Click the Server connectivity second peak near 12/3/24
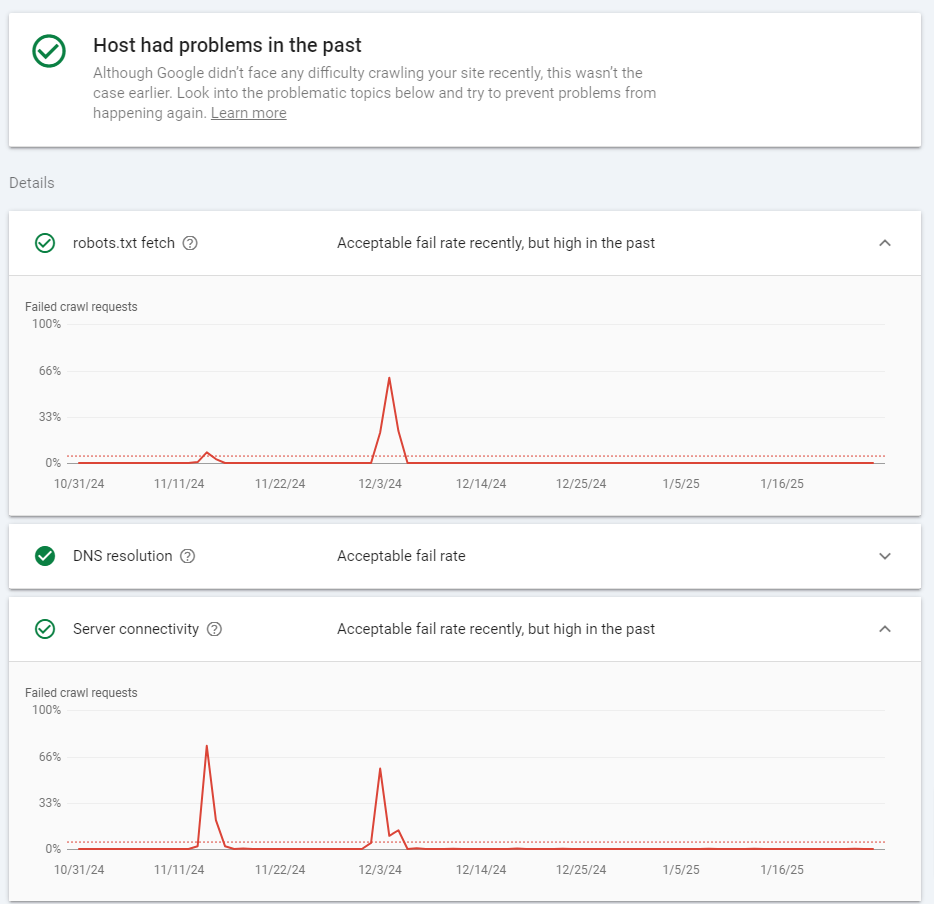 [x=380, y=769]
